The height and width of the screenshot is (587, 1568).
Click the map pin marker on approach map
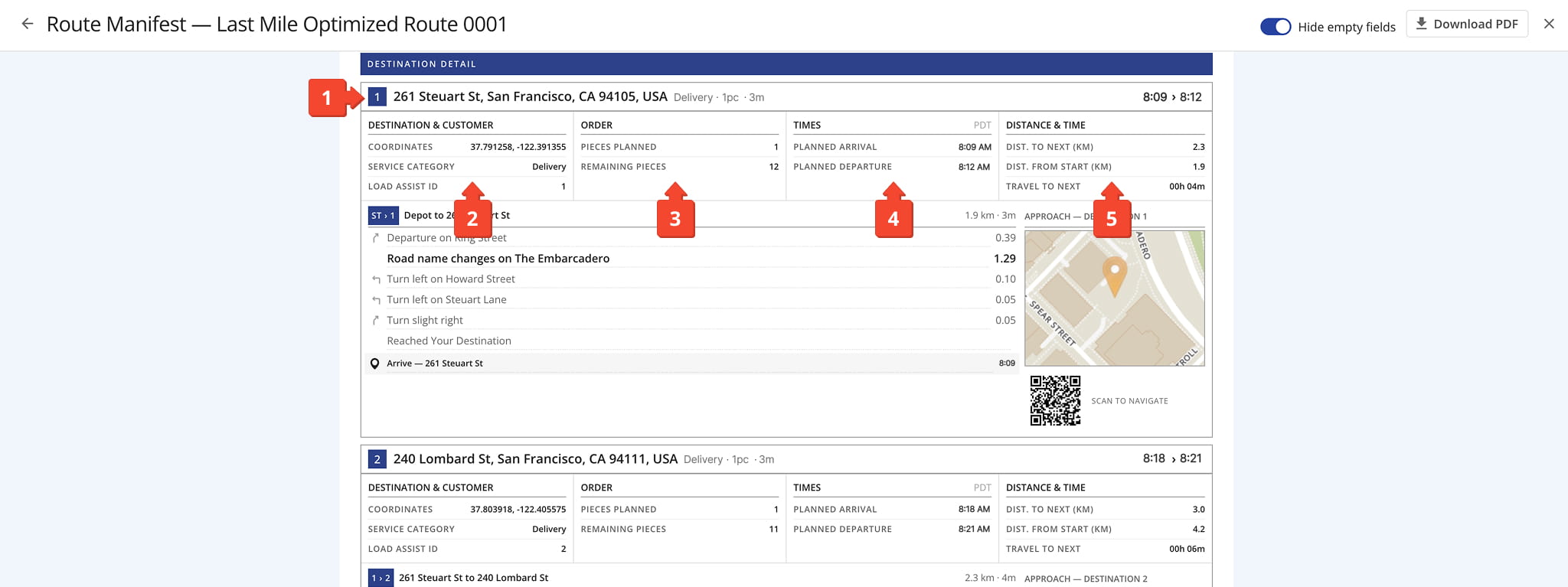click(1115, 276)
